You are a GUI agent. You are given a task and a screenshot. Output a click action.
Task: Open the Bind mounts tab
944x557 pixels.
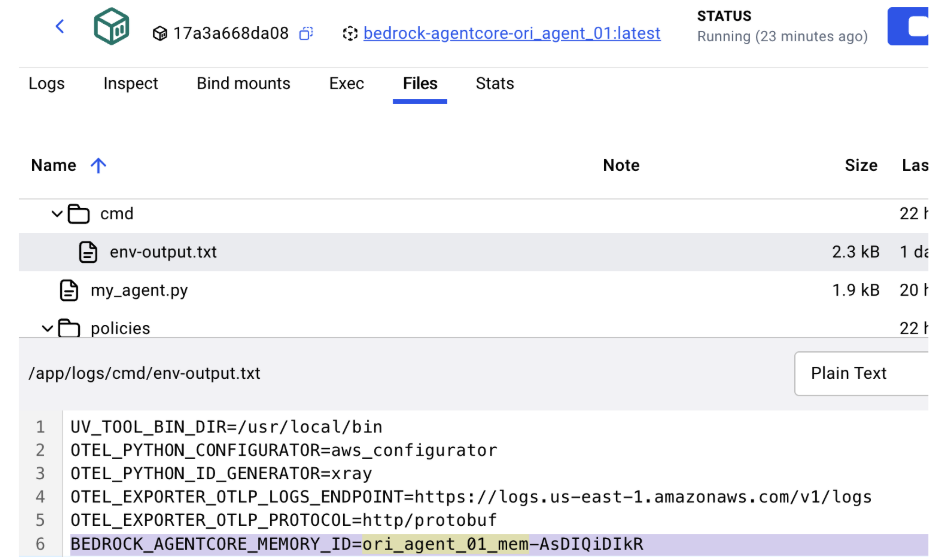click(243, 83)
